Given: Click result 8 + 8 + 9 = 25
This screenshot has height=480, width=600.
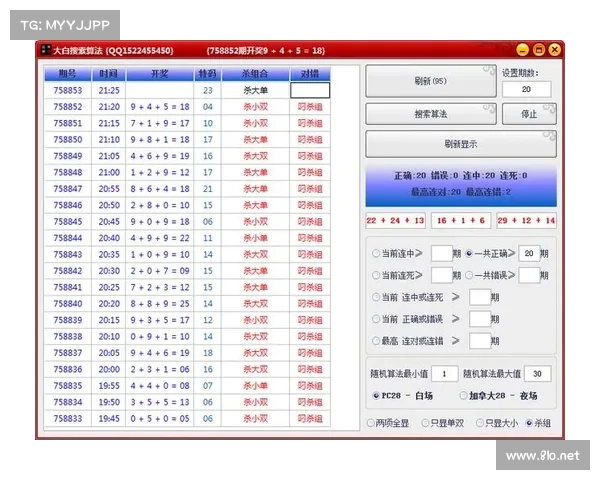Looking at the screenshot, I should [160, 304].
